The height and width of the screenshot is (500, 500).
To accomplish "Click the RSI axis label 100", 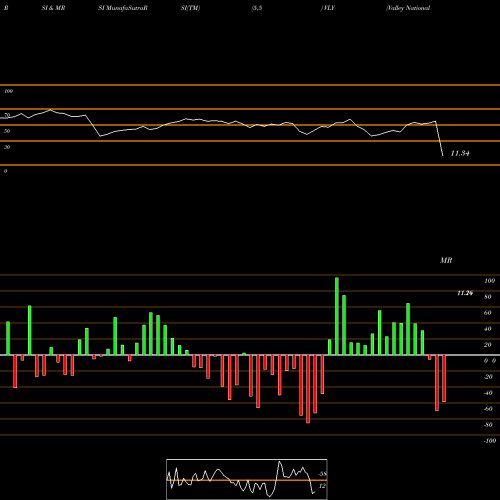I will [x=8, y=91].
